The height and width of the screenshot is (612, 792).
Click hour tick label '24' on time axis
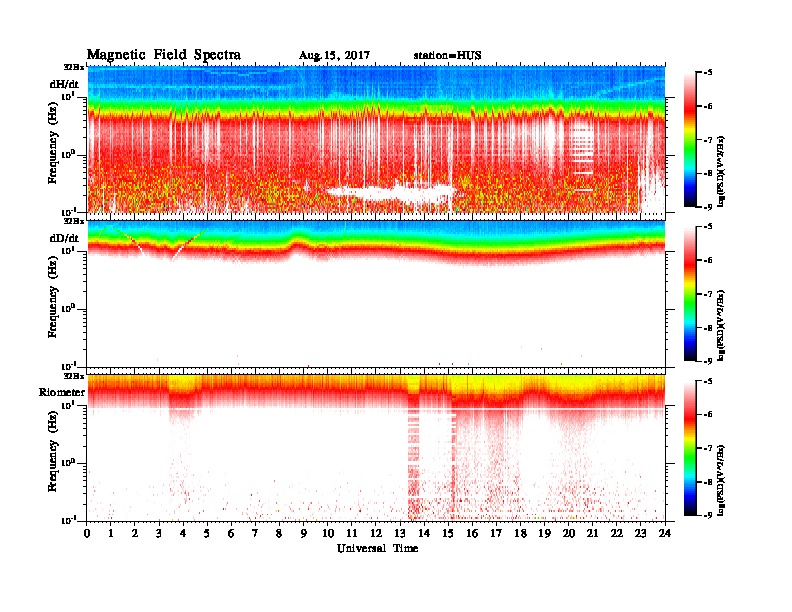pos(665,534)
